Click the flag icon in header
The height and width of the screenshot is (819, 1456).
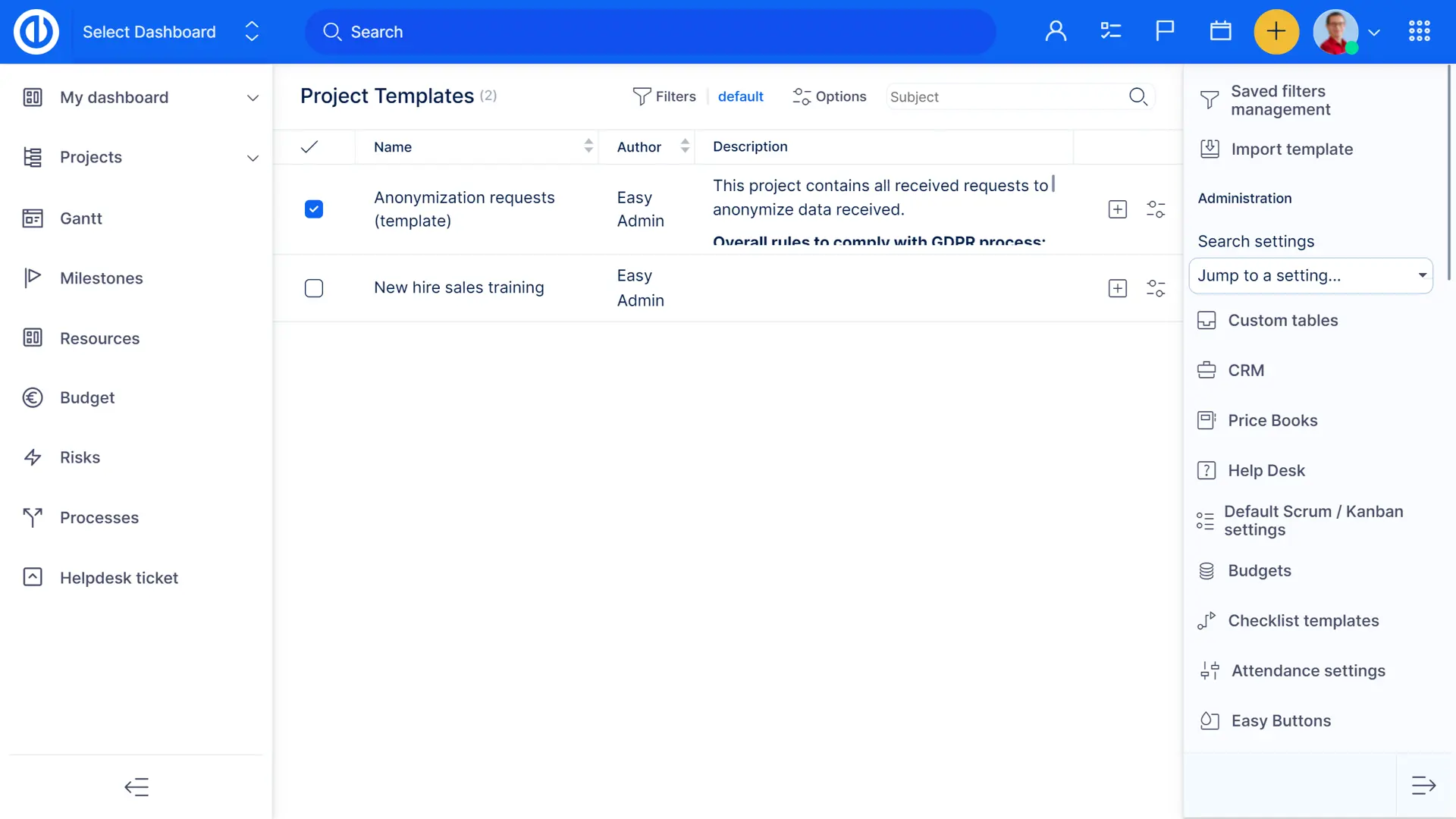point(1165,32)
